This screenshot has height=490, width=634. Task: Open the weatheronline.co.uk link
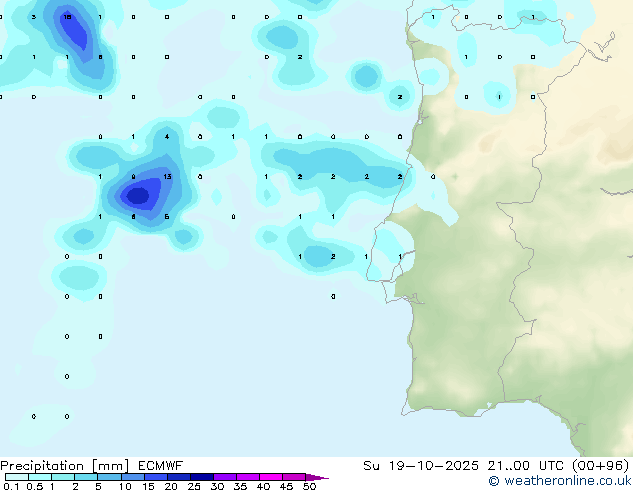click(560, 481)
